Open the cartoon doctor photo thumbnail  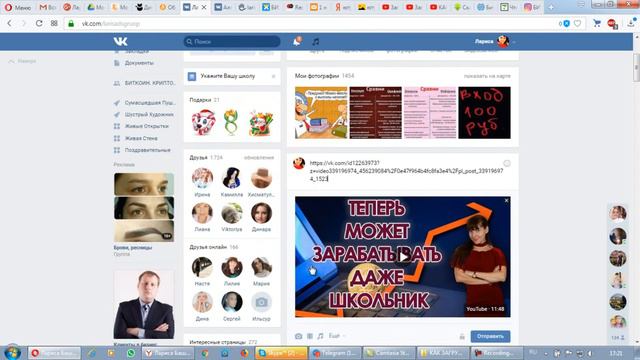click(x=321, y=113)
